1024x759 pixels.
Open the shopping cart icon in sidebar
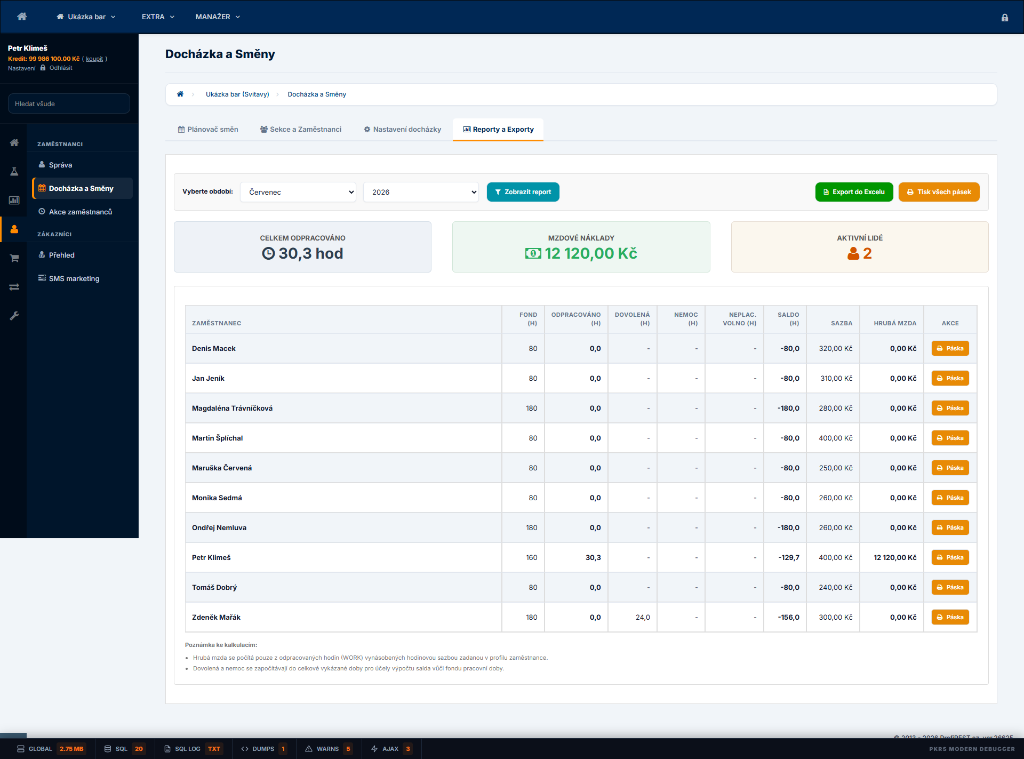coord(14,258)
